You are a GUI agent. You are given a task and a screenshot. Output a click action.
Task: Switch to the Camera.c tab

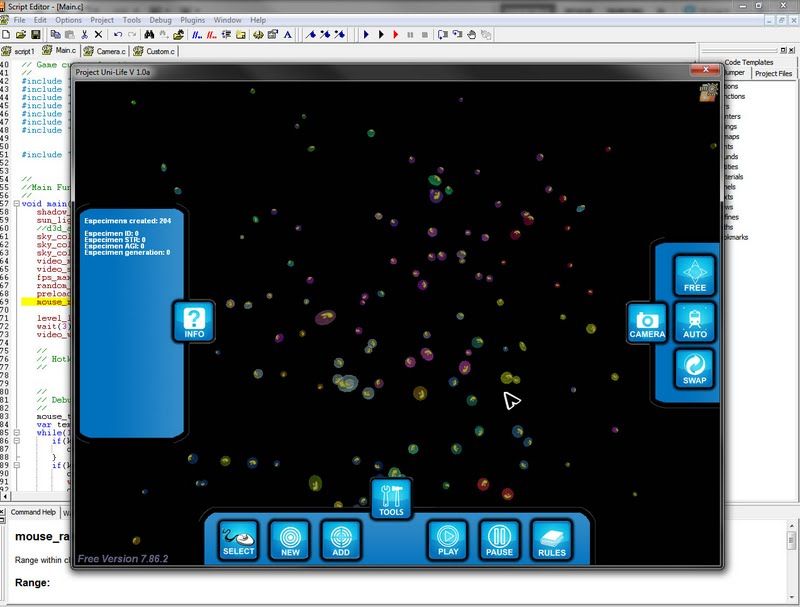coord(105,51)
